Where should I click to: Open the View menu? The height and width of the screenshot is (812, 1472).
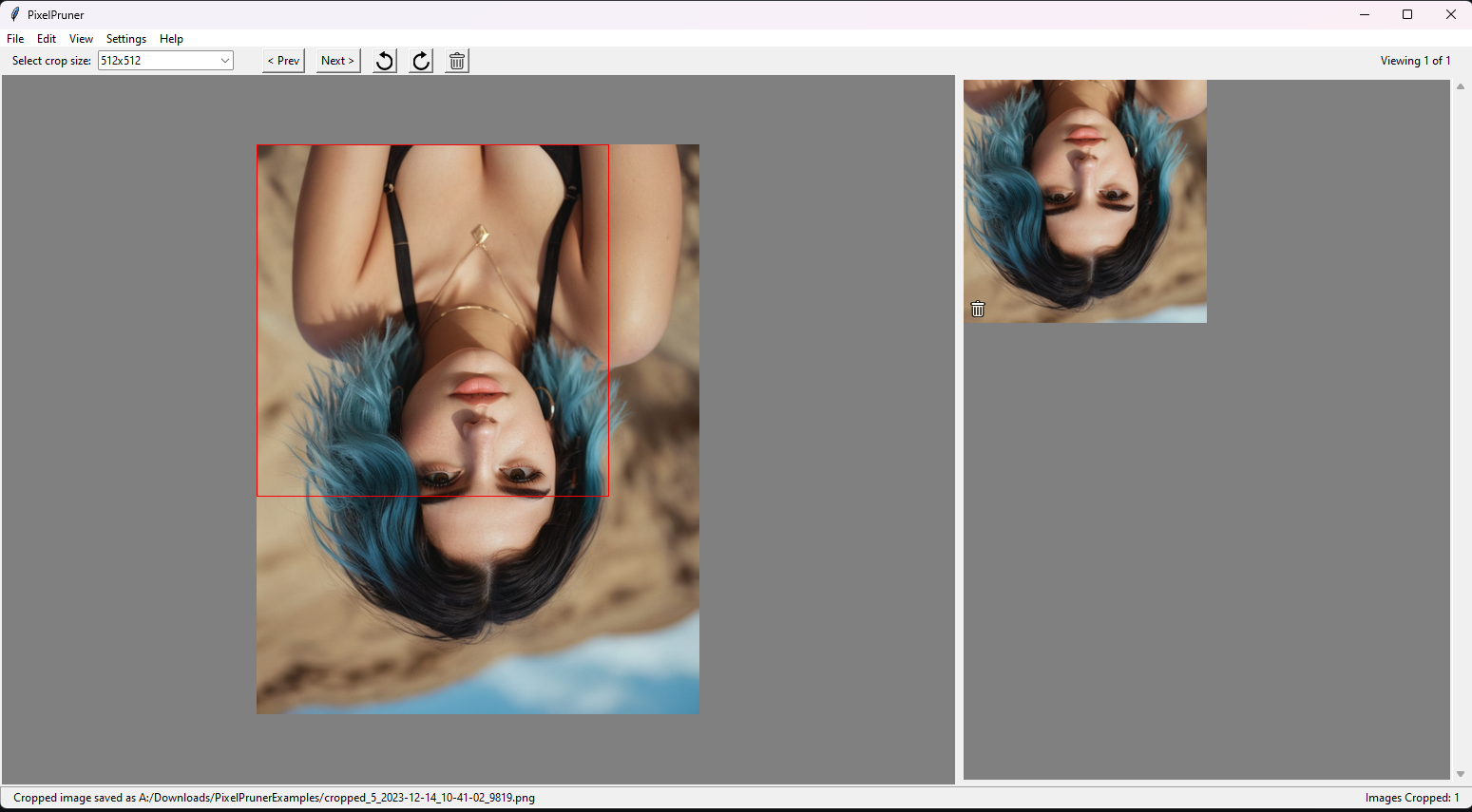(x=81, y=39)
